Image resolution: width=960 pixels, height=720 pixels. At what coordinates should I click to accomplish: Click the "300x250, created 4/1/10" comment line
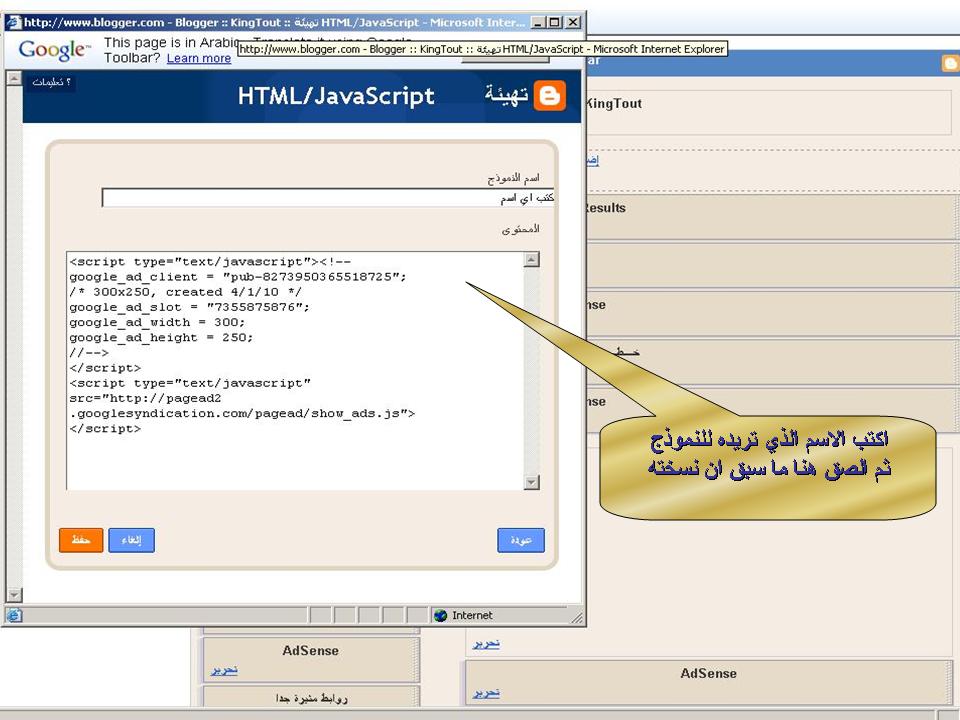click(x=185, y=292)
